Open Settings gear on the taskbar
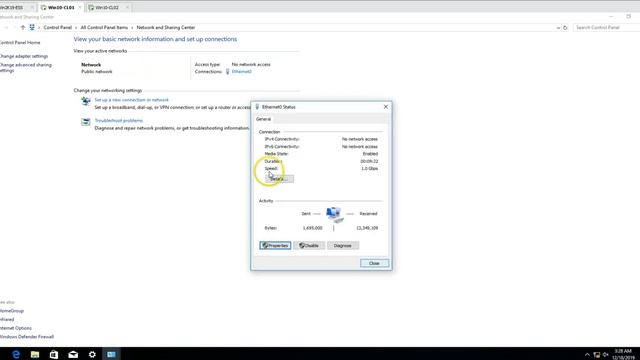 click(92, 354)
